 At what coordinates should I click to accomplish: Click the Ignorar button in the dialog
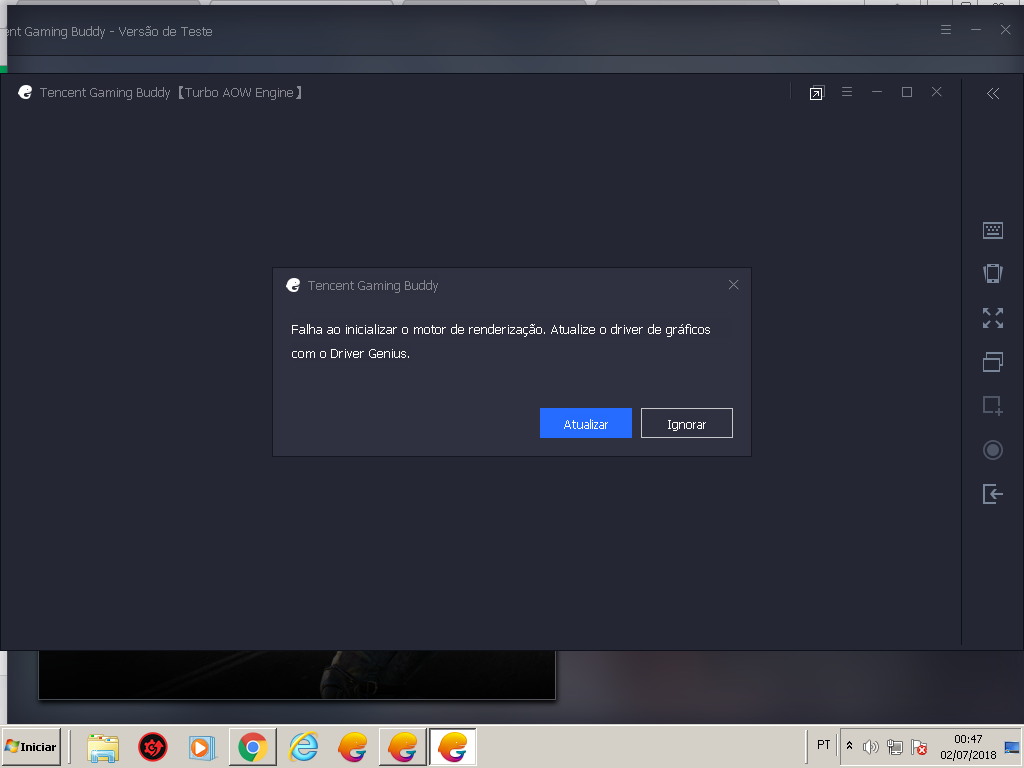(x=686, y=423)
